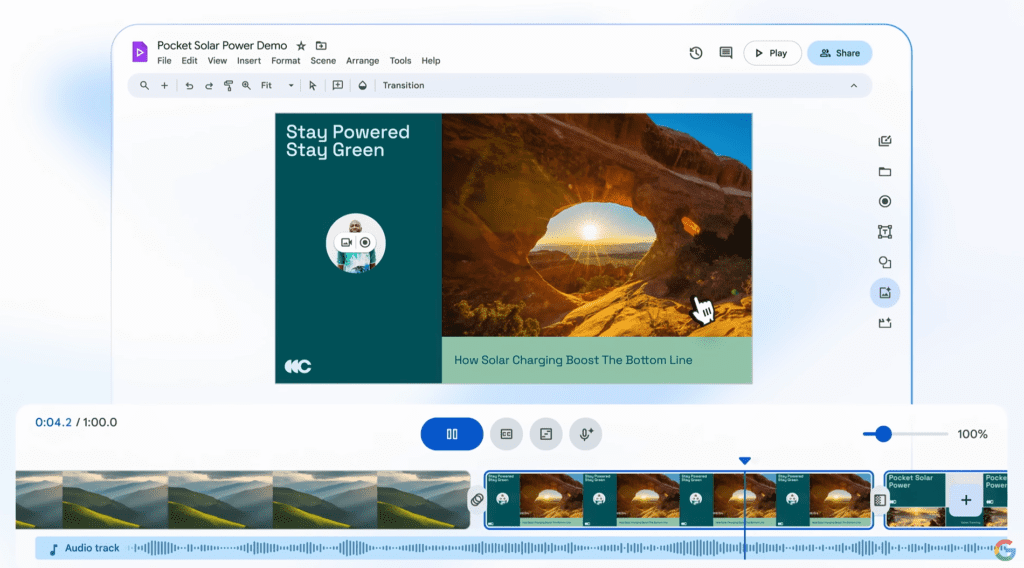
Task: Click the undo arrow in toolbar
Action: click(x=189, y=86)
